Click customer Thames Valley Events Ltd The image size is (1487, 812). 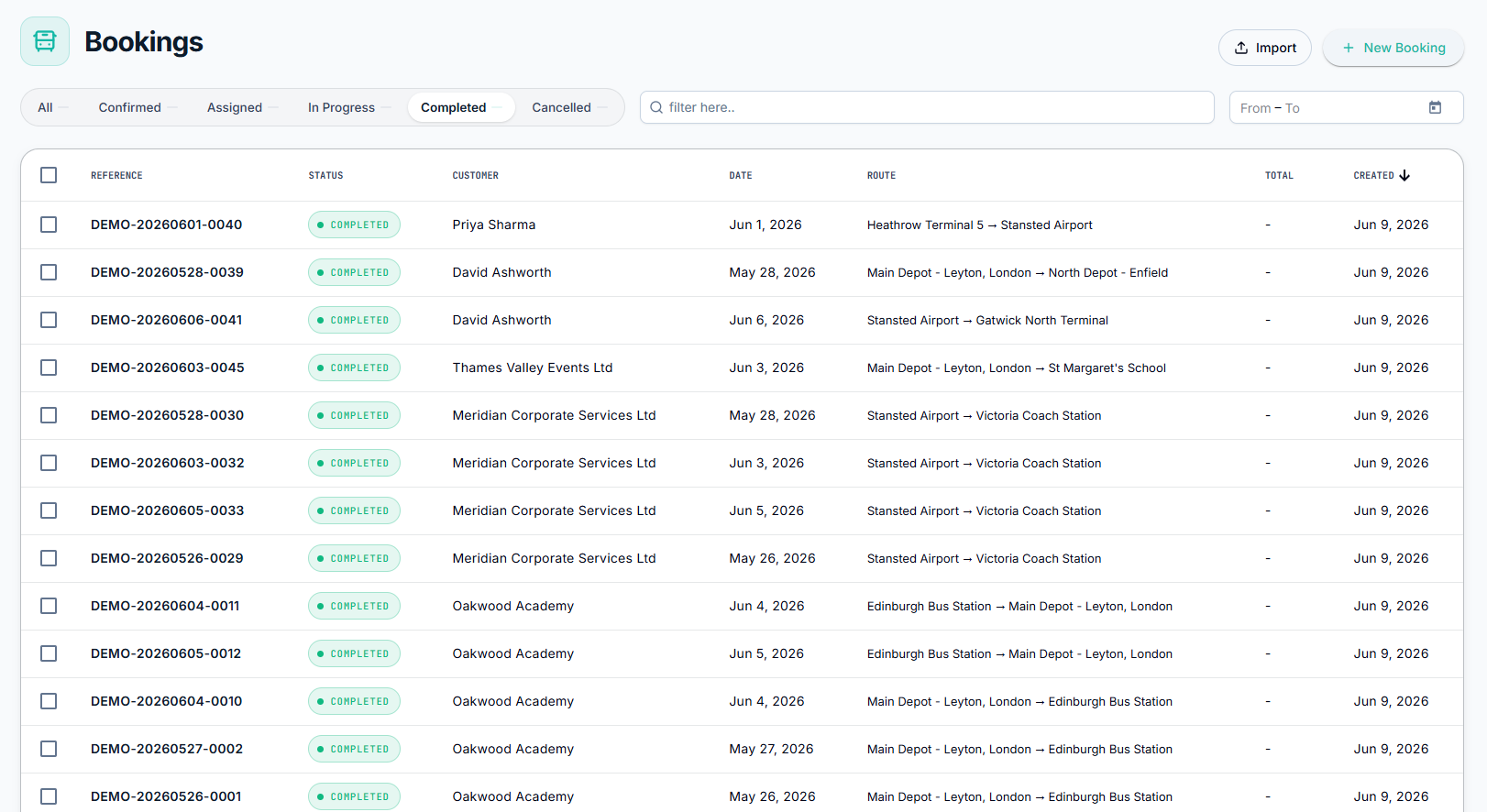(532, 368)
